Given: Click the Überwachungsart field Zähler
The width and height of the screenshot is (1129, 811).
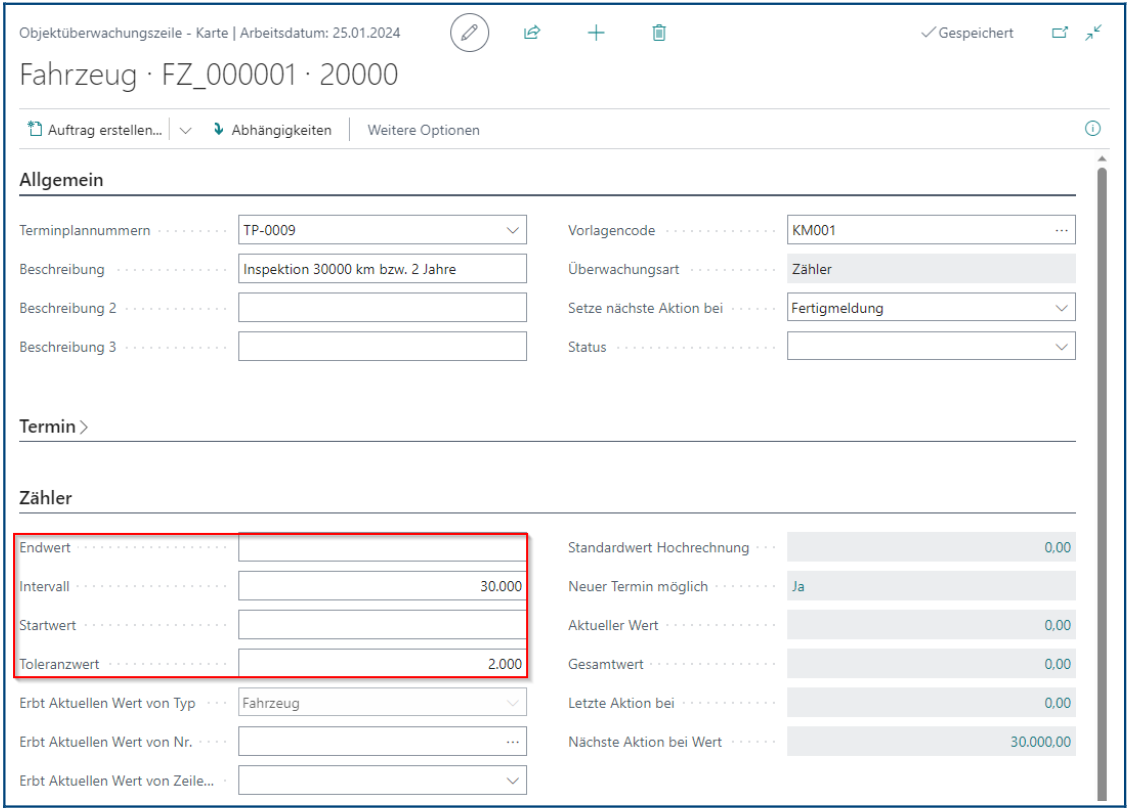Looking at the screenshot, I should click(931, 269).
